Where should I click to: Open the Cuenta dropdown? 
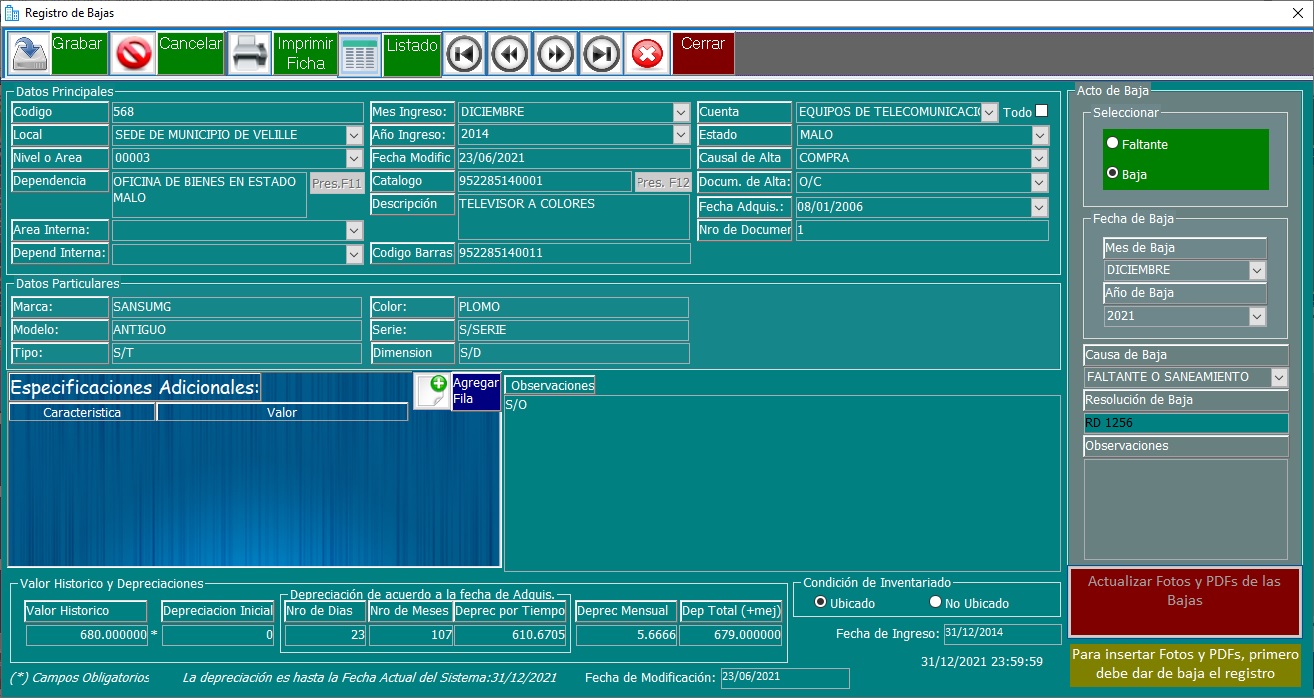(989, 112)
